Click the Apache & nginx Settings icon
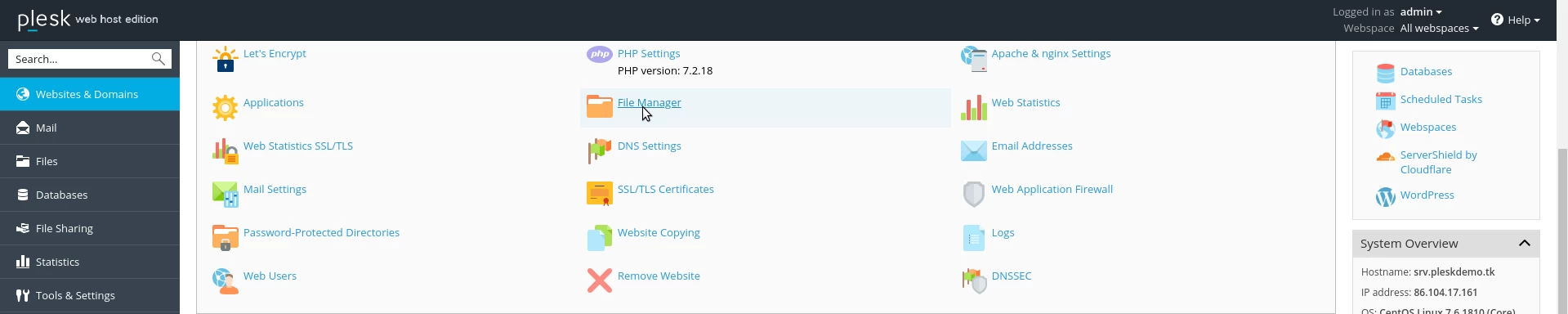1568x314 pixels. click(x=973, y=59)
